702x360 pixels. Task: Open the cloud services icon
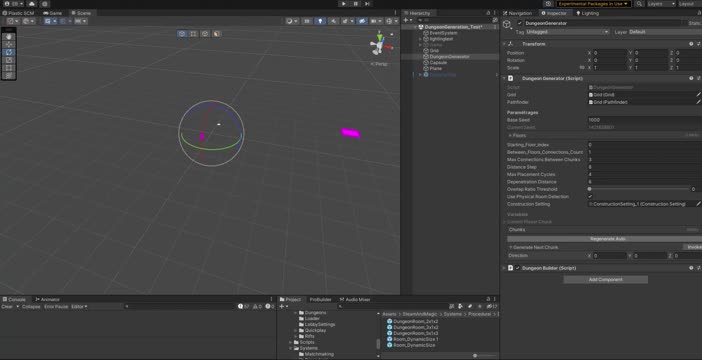pyautogui.click(x=31, y=4)
